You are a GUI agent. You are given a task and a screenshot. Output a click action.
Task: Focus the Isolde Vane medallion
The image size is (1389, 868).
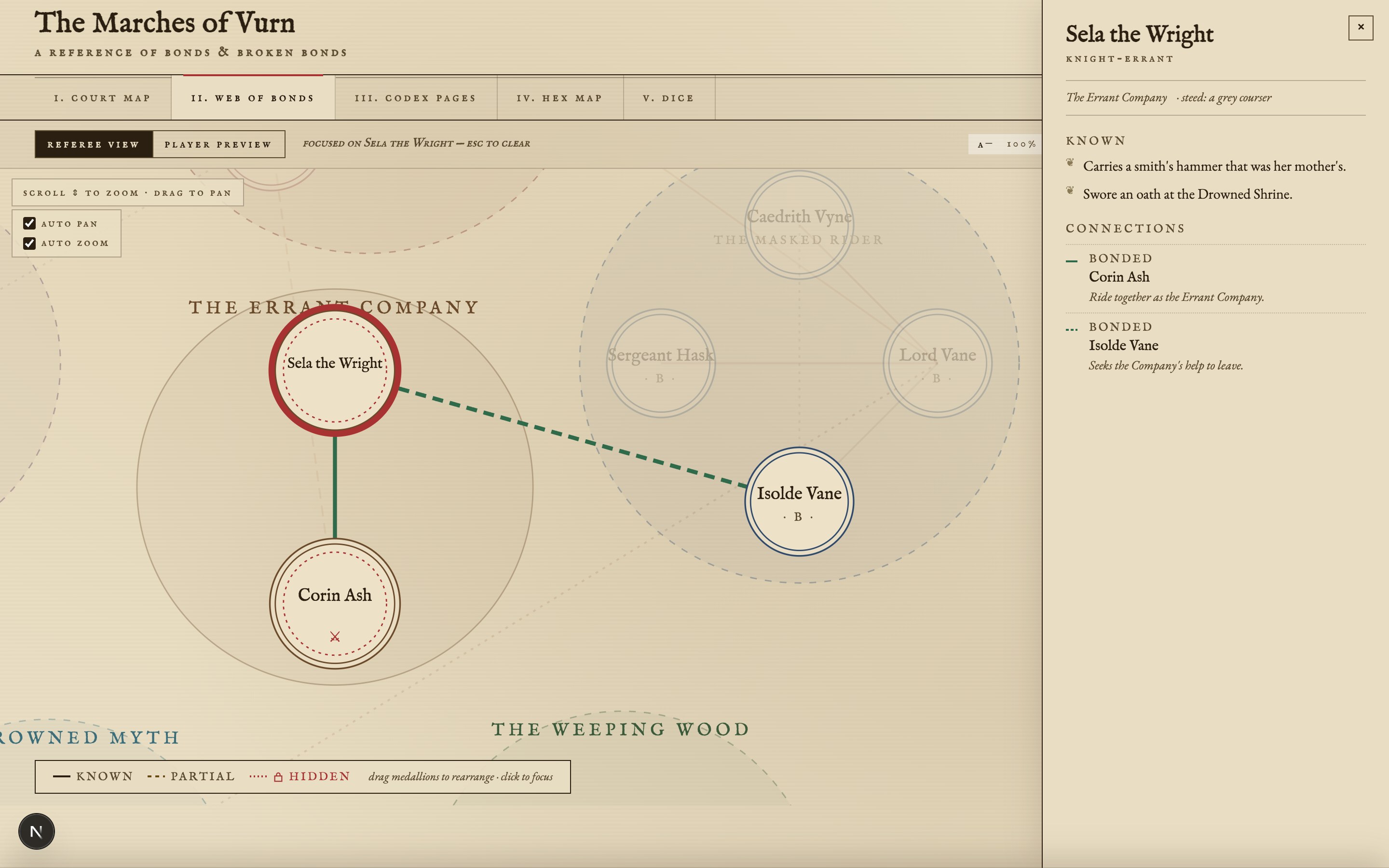[x=799, y=501]
